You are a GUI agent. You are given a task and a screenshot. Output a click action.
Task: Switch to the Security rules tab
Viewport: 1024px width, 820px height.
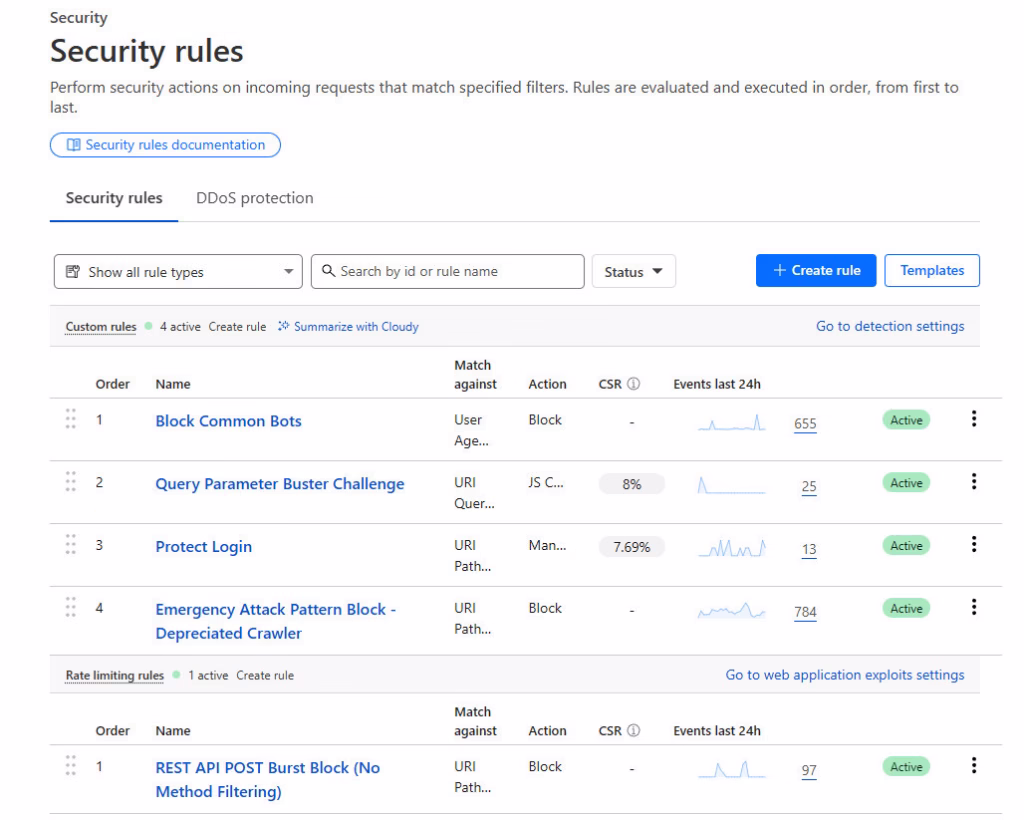click(x=114, y=198)
